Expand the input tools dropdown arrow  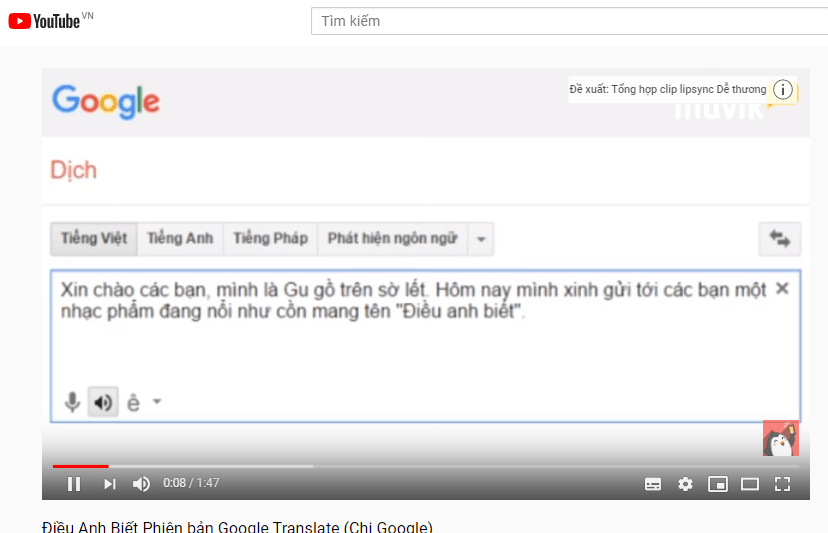pos(157,401)
